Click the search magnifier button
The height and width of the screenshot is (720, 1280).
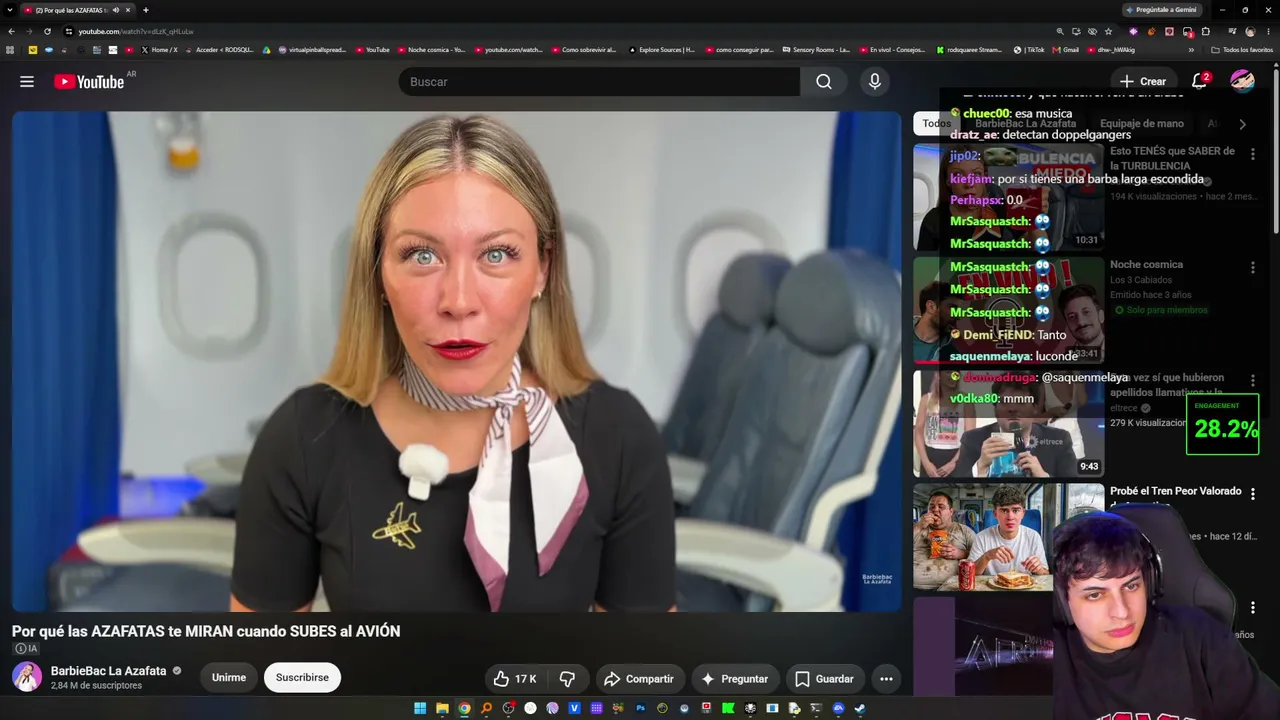click(x=823, y=82)
